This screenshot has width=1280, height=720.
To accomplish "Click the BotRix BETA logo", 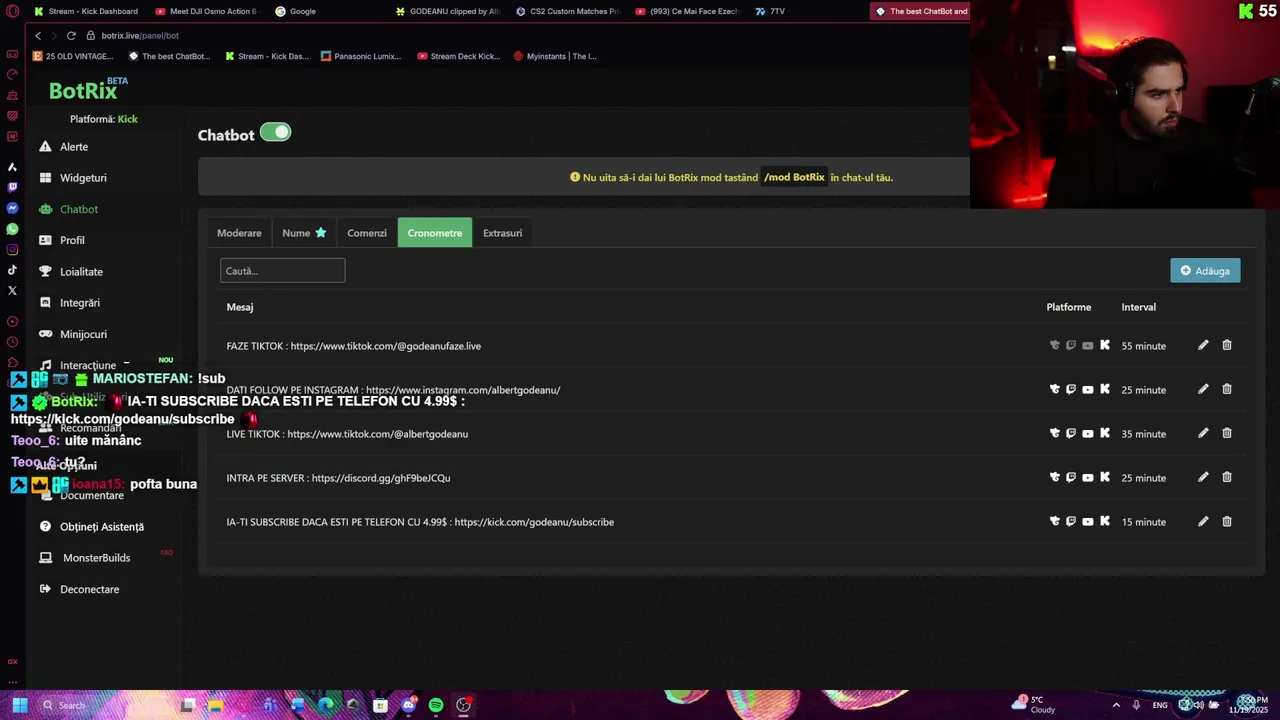I will point(88,89).
